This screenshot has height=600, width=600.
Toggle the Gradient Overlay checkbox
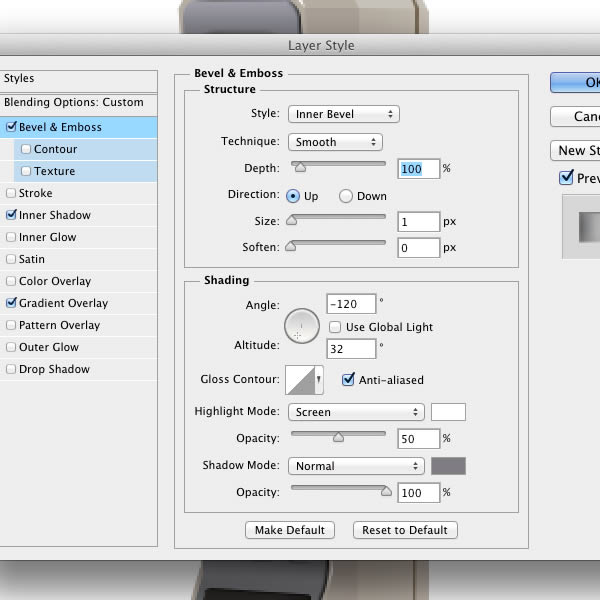coord(11,303)
